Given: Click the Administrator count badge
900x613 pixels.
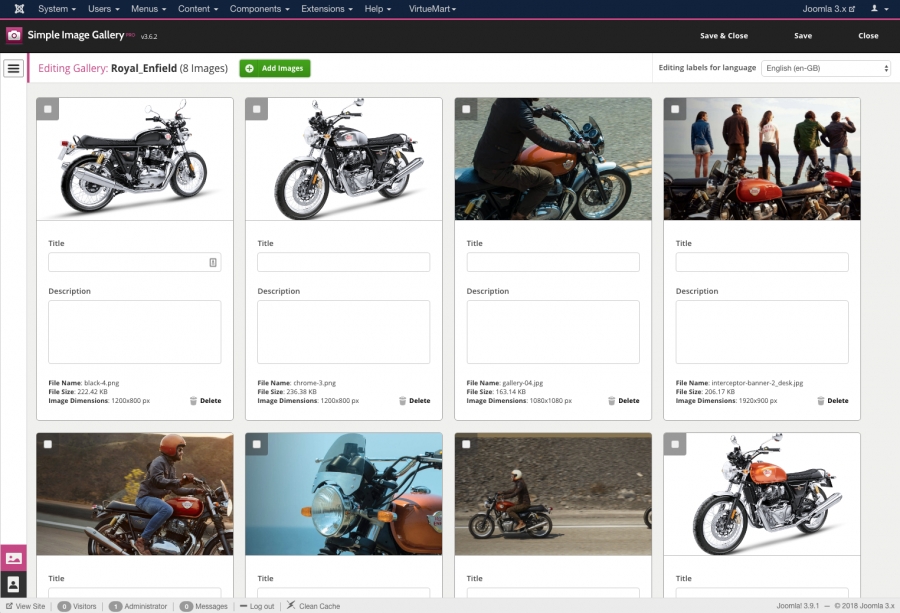Looking at the screenshot, I should pos(115,606).
